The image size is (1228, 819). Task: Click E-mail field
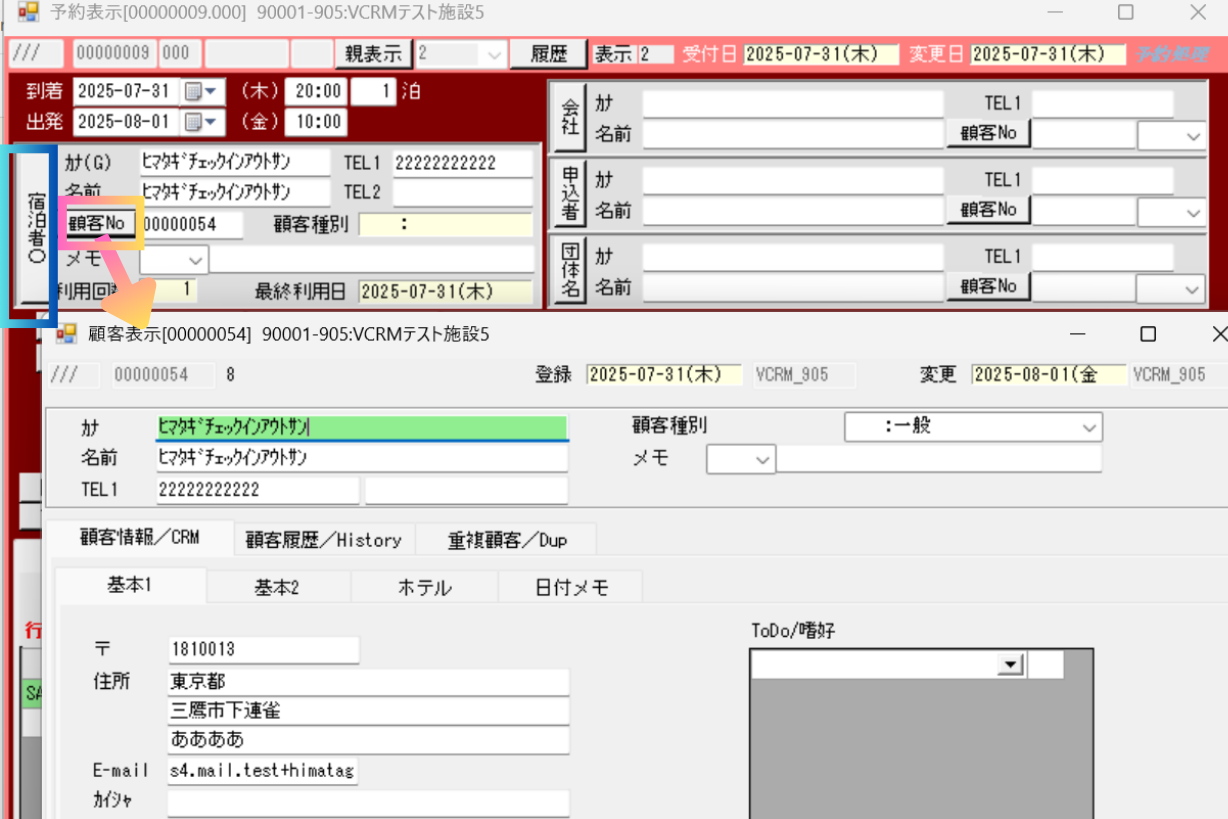click(x=262, y=771)
